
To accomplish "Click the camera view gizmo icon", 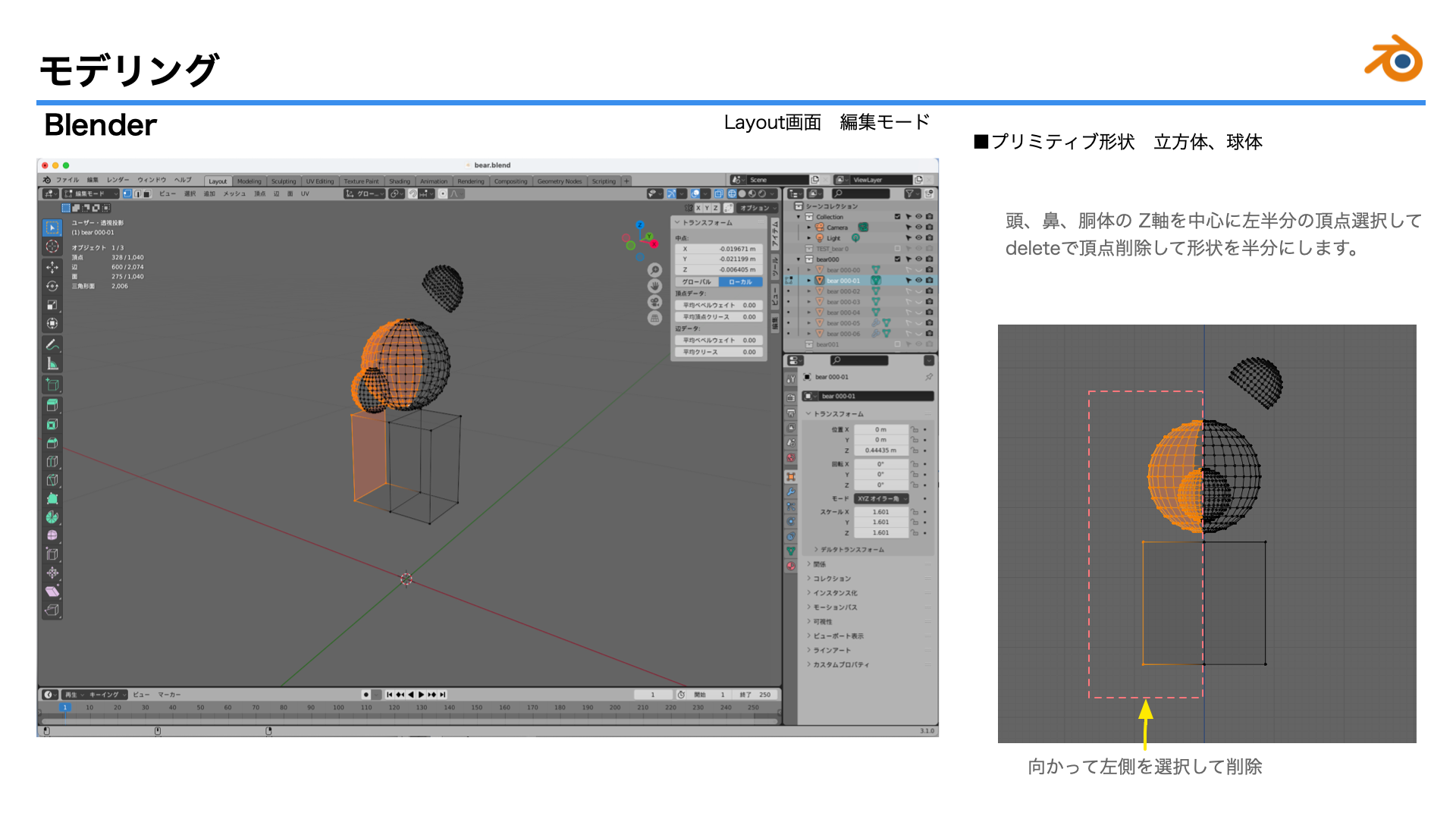I will pyautogui.click(x=654, y=302).
